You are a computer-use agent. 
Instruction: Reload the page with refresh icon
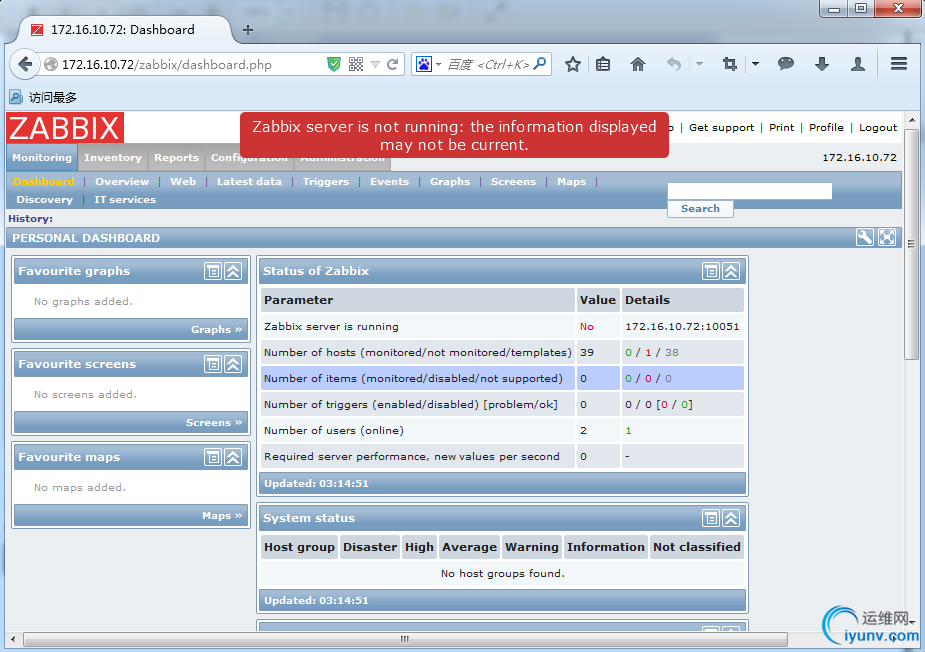click(392, 64)
